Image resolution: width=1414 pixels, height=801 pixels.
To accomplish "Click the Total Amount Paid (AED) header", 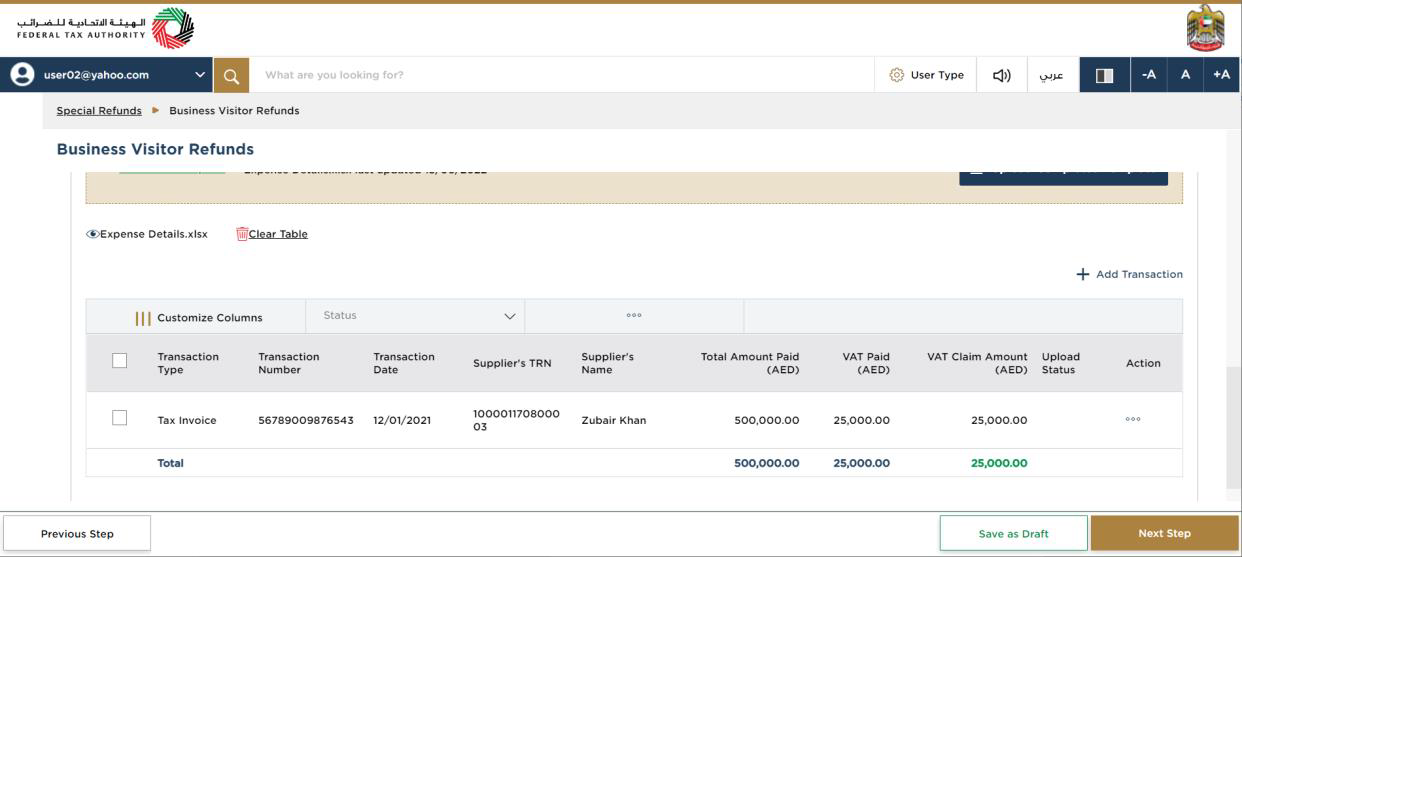I will (750, 363).
